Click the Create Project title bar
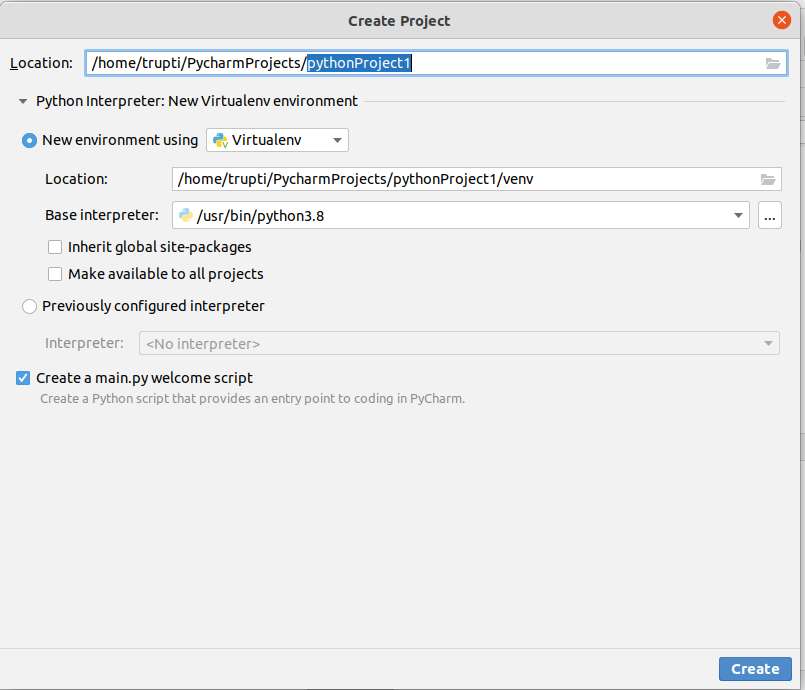This screenshot has height=690, width=805. 399,20
